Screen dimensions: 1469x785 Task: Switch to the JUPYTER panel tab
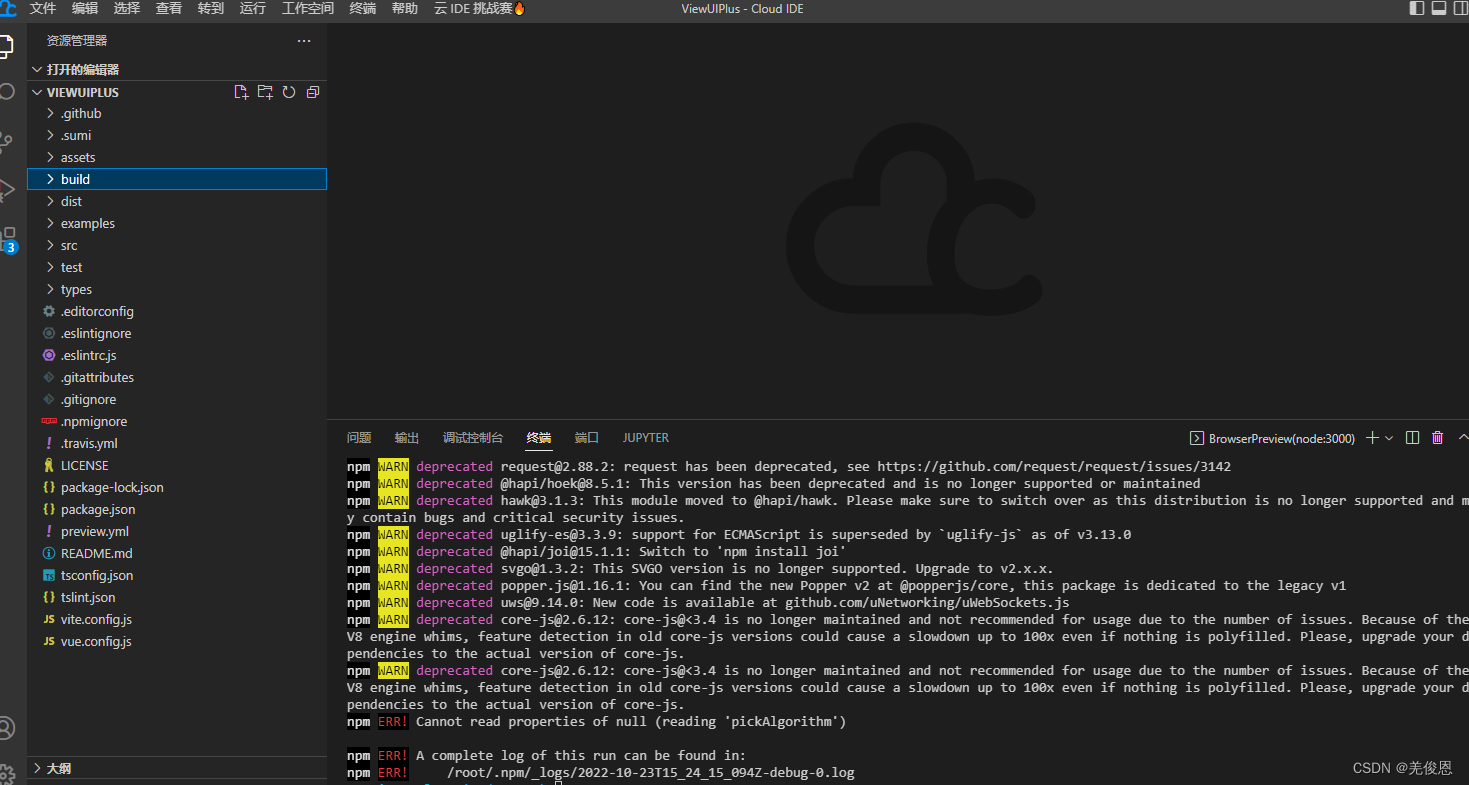pyautogui.click(x=646, y=438)
